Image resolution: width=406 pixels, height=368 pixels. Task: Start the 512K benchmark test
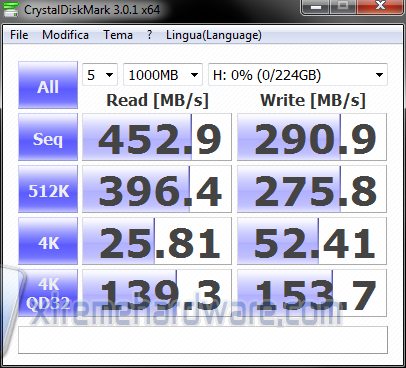[48, 189]
